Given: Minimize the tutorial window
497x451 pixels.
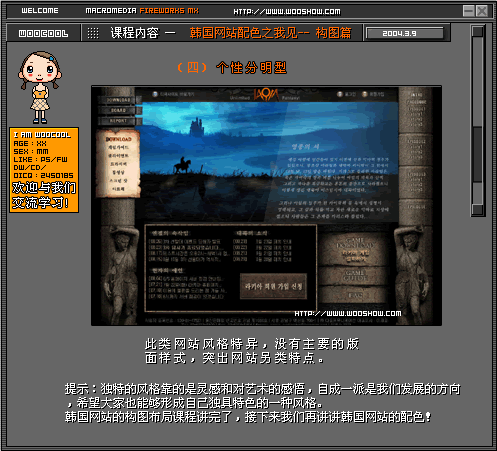Looking at the screenshot, I should click(469, 11).
